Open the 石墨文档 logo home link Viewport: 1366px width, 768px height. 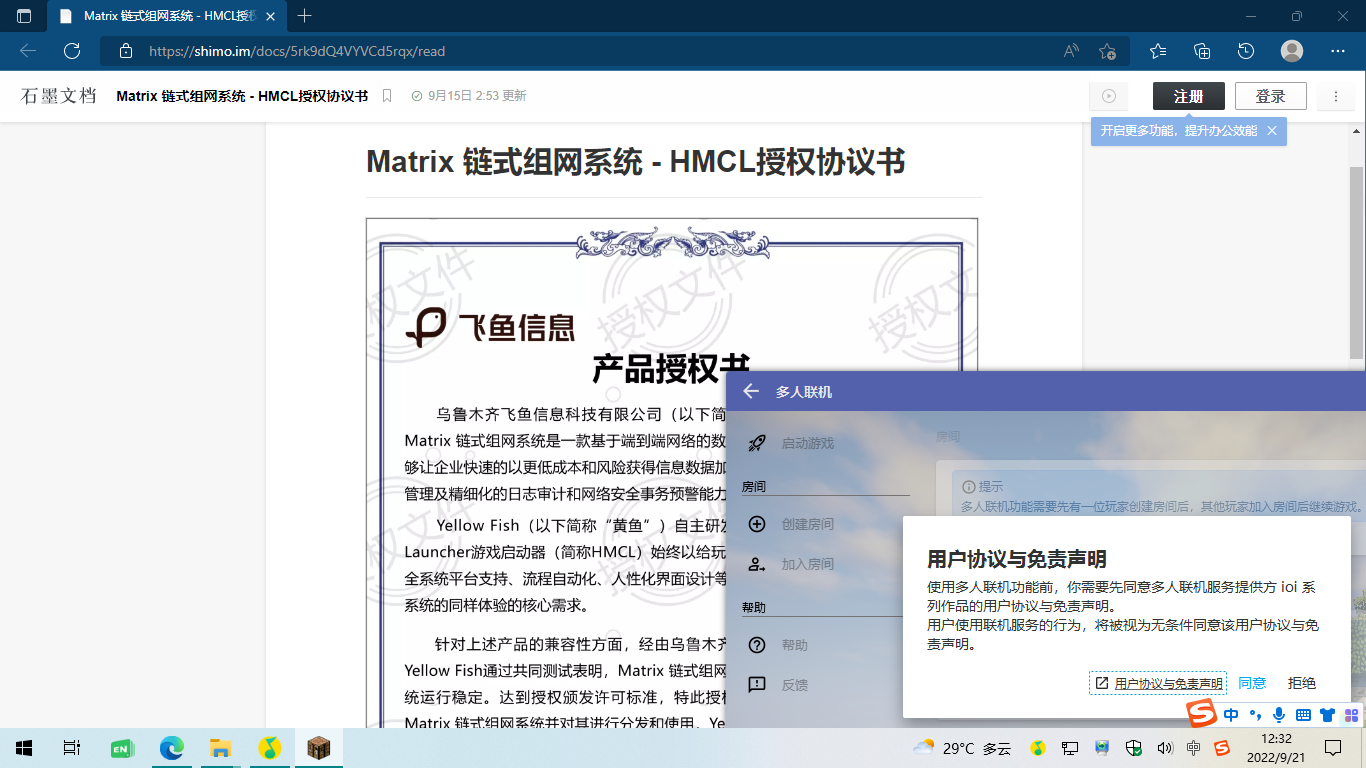58,96
